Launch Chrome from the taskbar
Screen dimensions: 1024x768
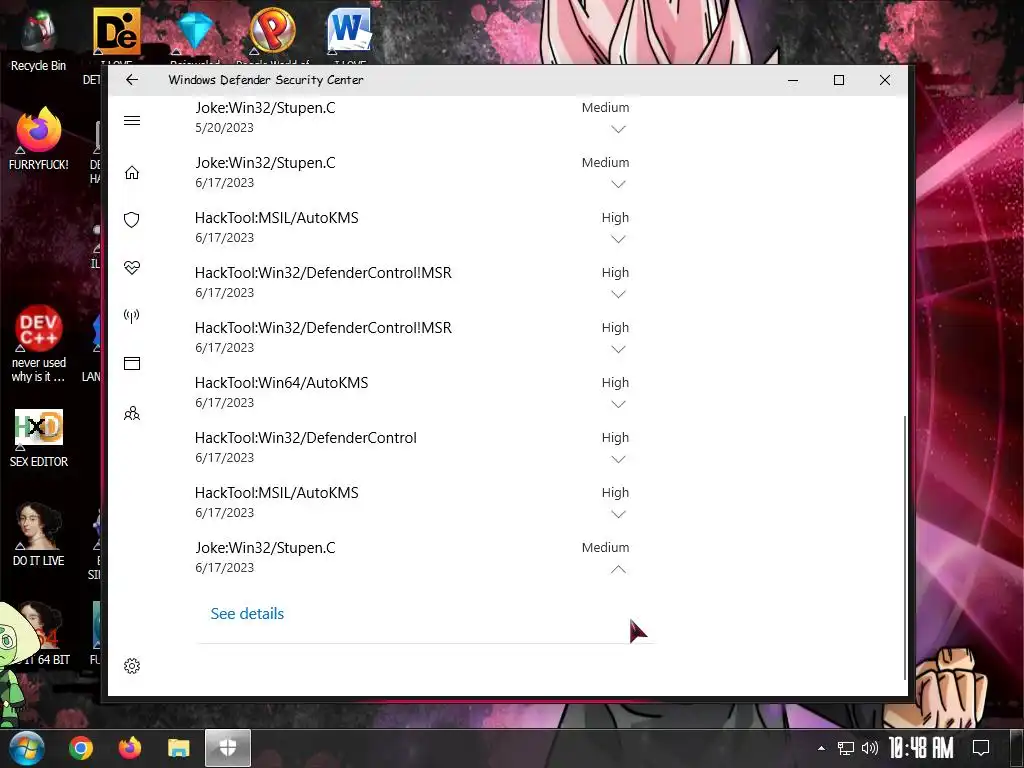coord(81,748)
